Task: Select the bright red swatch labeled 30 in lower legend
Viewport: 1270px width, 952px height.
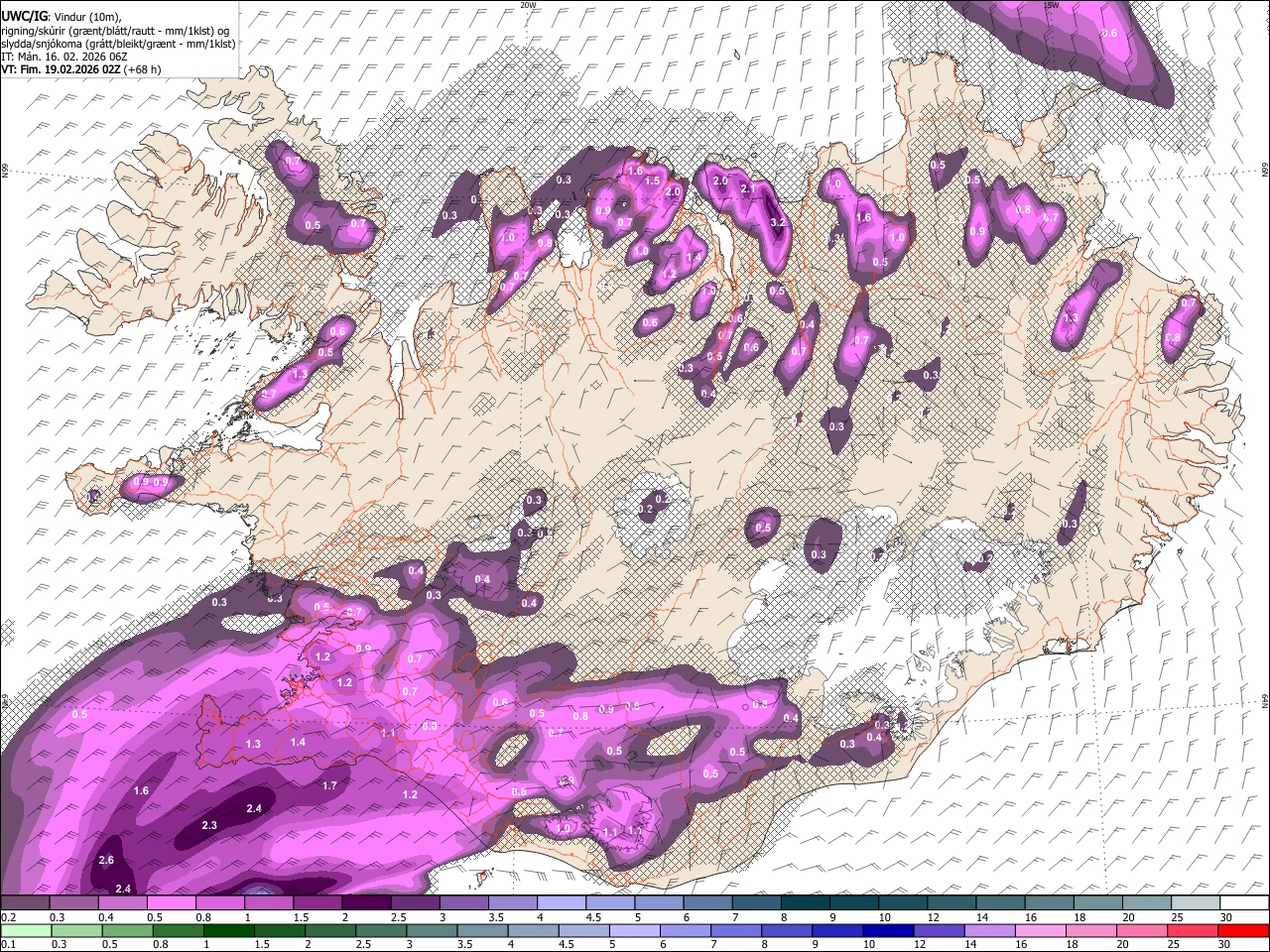Action: point(1244,930)
